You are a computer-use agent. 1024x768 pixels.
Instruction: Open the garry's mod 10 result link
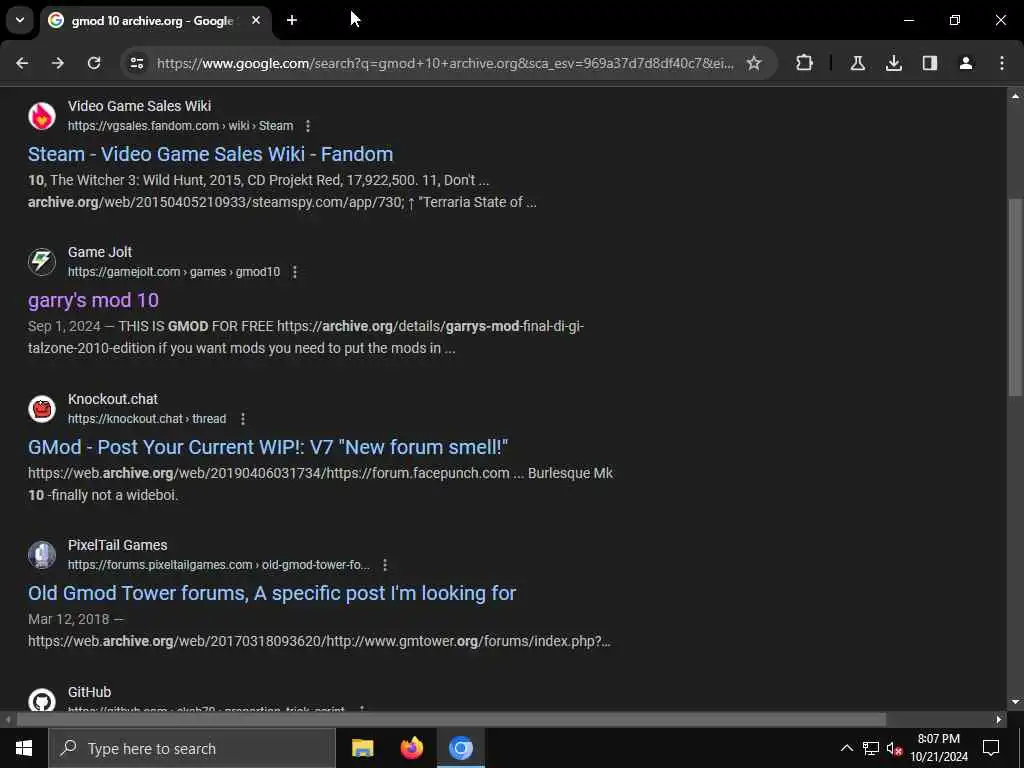(93, 300)
